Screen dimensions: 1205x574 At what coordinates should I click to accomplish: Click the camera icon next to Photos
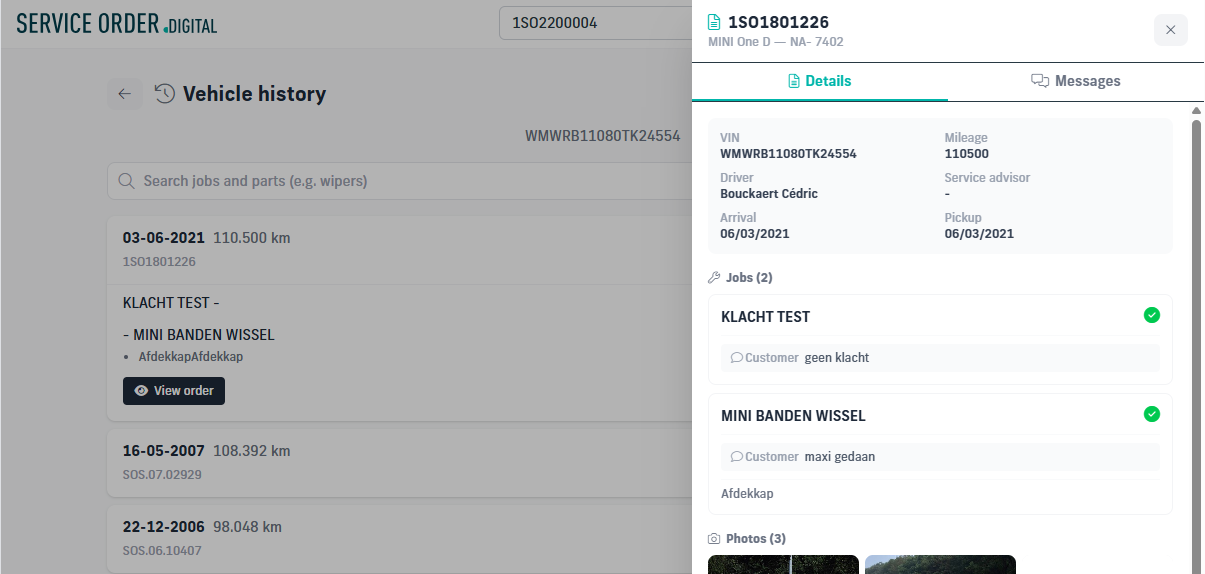pyautogui.click(x=714, y=538)
